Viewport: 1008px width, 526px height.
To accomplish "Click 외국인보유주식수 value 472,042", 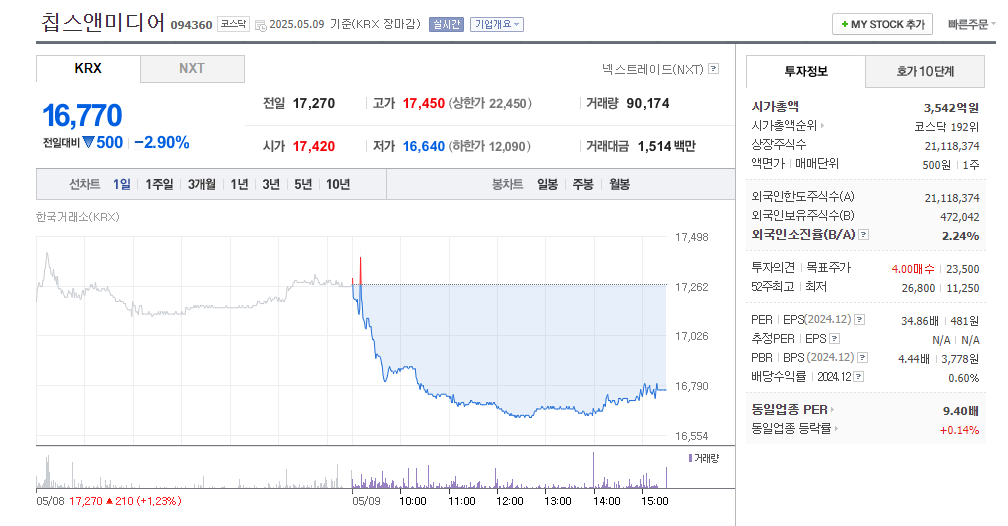I will click(960, 217).
